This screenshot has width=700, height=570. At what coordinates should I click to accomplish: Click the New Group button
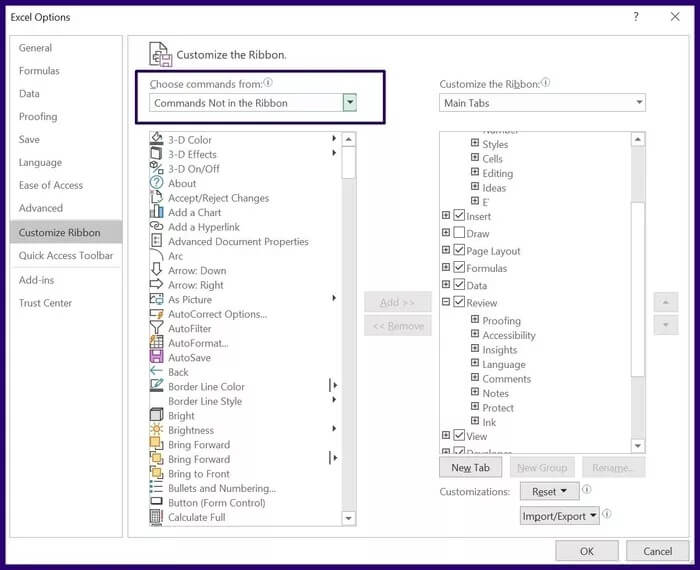[x=542, y=467]
